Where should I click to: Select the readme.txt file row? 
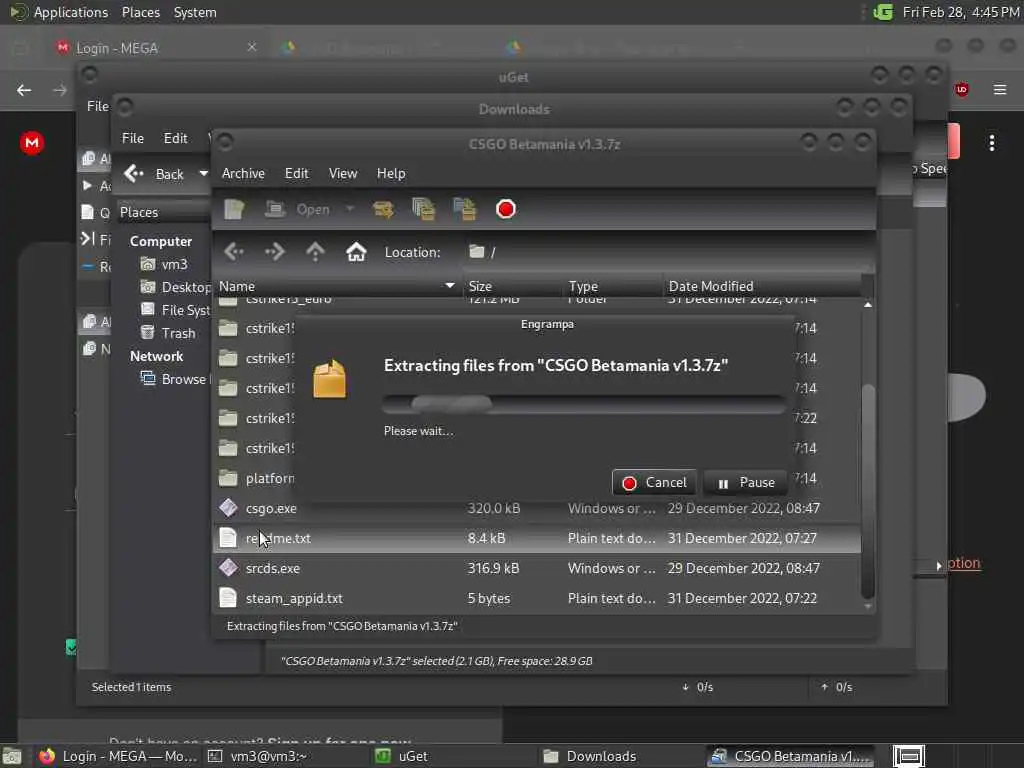[537, 538]
